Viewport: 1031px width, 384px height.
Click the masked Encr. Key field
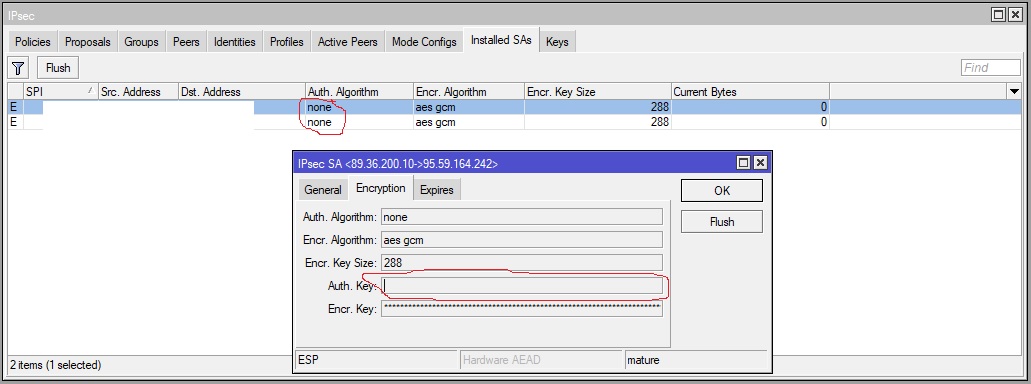(x=522, y=308)
